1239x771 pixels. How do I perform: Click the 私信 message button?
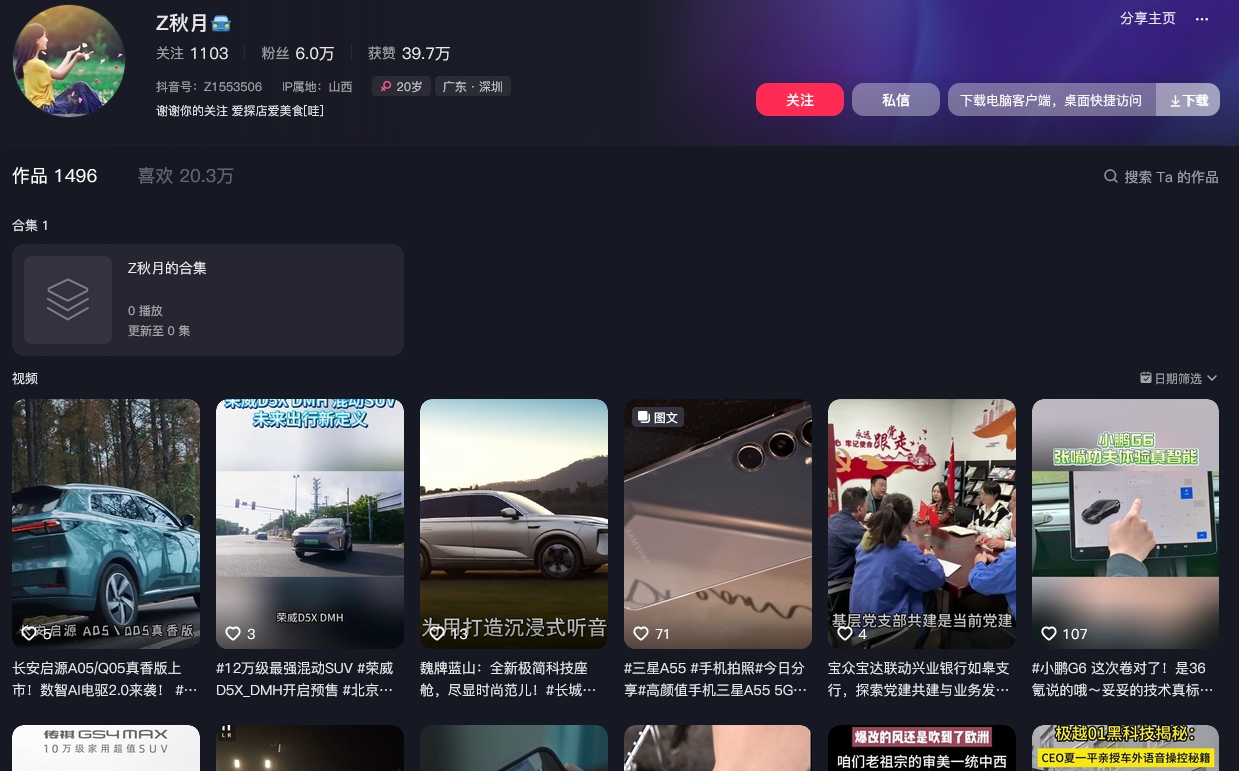[x=896, y=100]
